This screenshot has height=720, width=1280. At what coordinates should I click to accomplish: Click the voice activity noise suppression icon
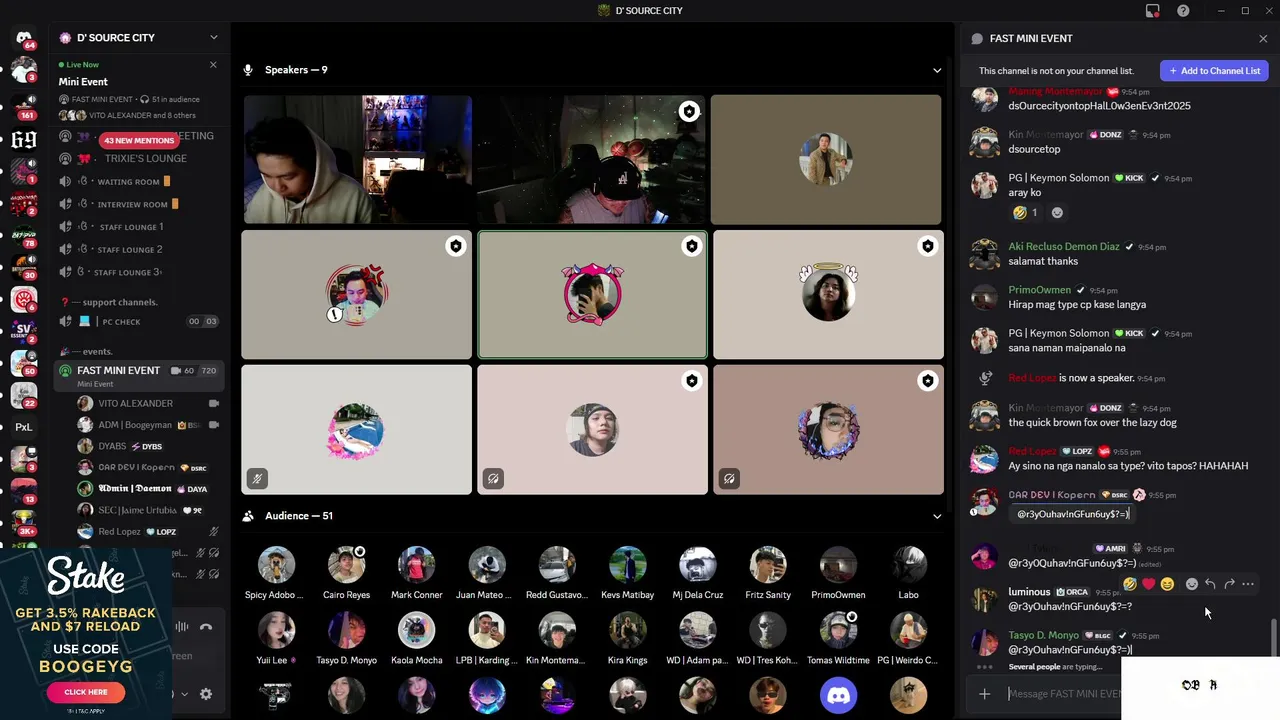tap(182, 627)
